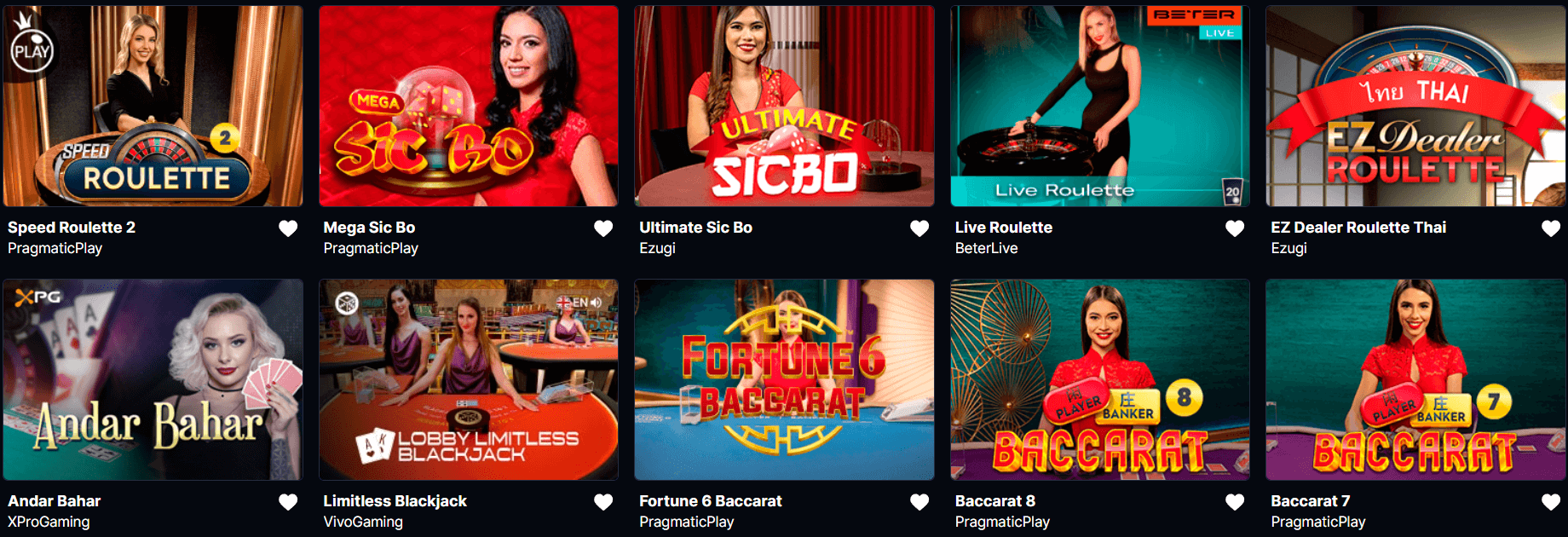Launch the Mega Sic Bo game image

469,106
